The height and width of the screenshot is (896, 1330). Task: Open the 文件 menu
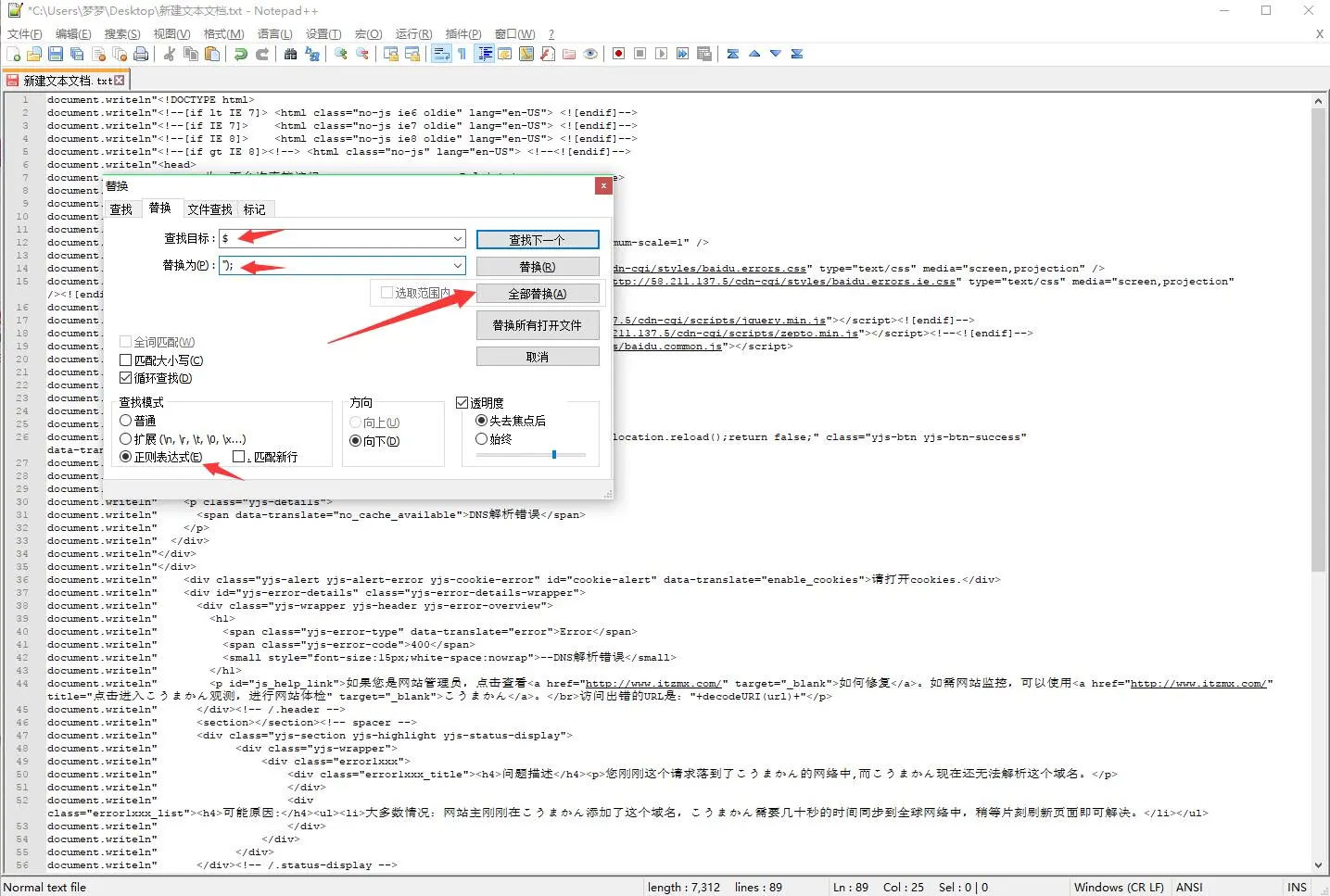click(x=24, y=34)
